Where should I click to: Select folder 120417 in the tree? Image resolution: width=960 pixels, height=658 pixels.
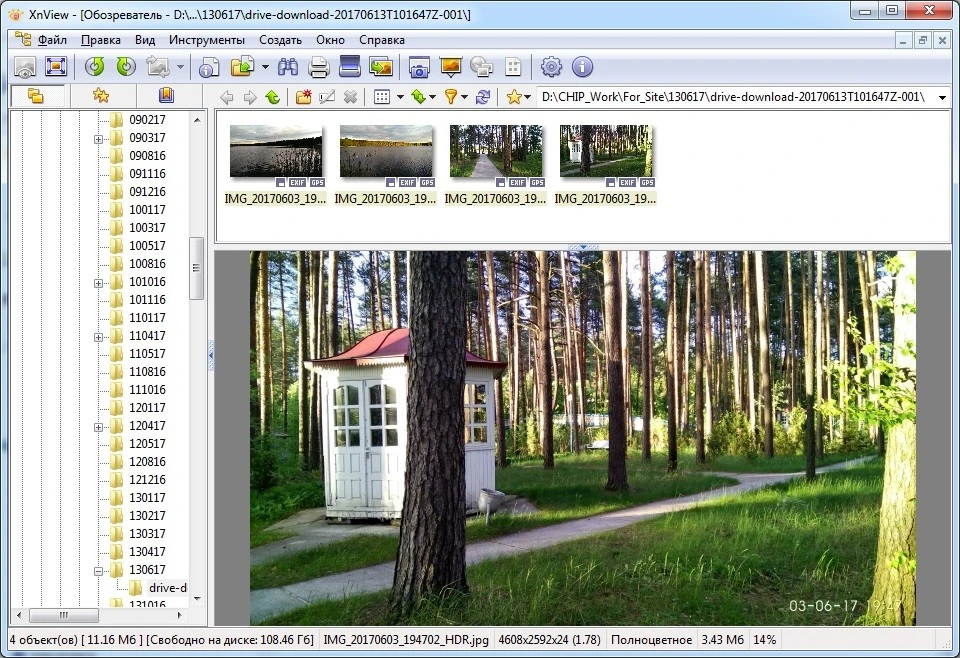click(147, 426)
